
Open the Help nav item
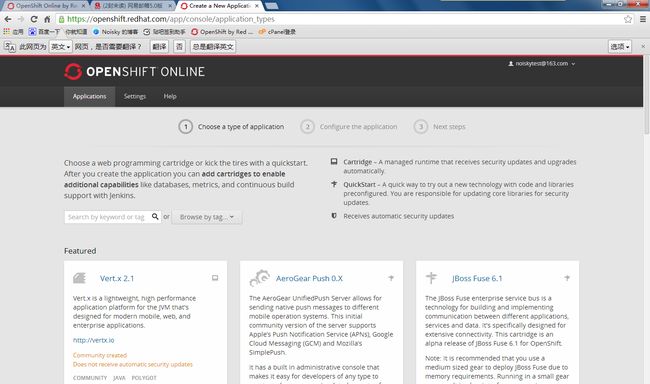(x=170, y=96)
